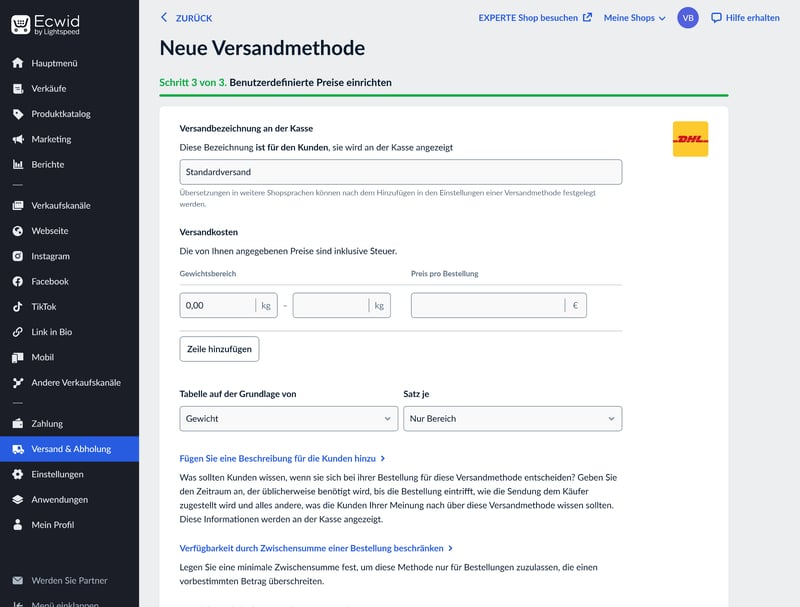Click the Anwendungen layers icon

(18, 499)
